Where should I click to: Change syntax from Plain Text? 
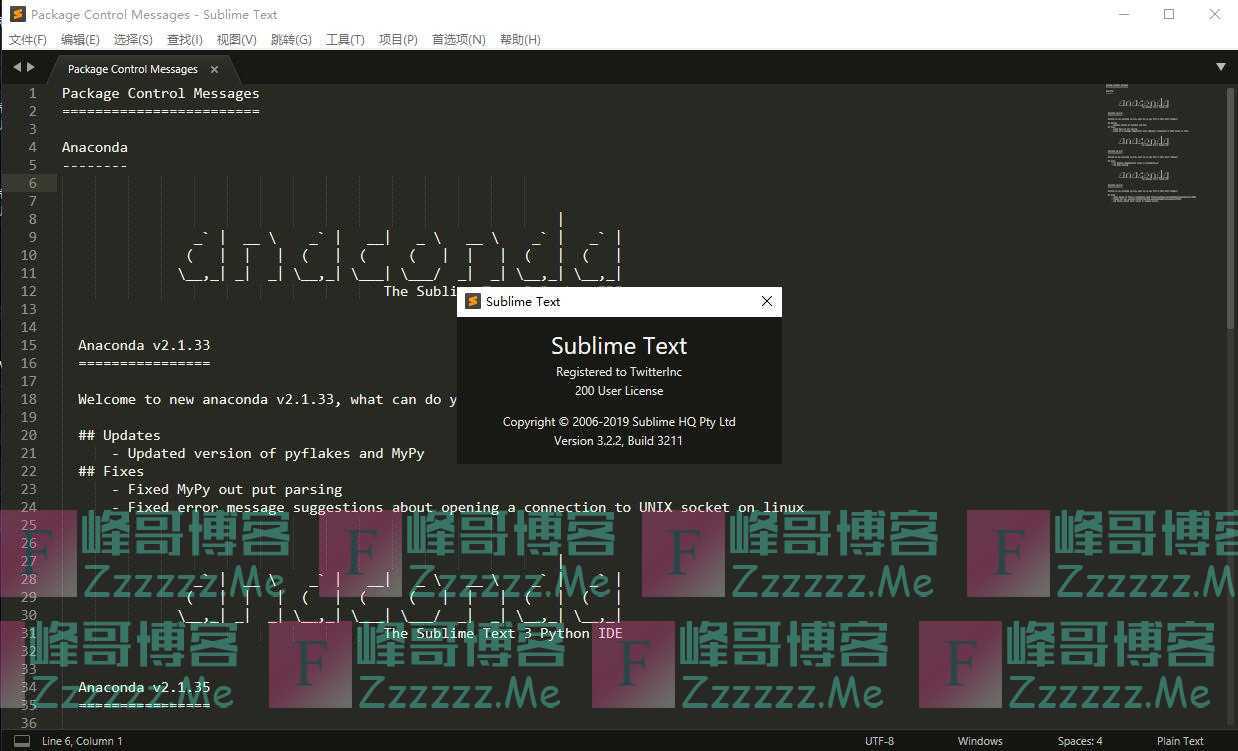click(x=1180, y=741)
